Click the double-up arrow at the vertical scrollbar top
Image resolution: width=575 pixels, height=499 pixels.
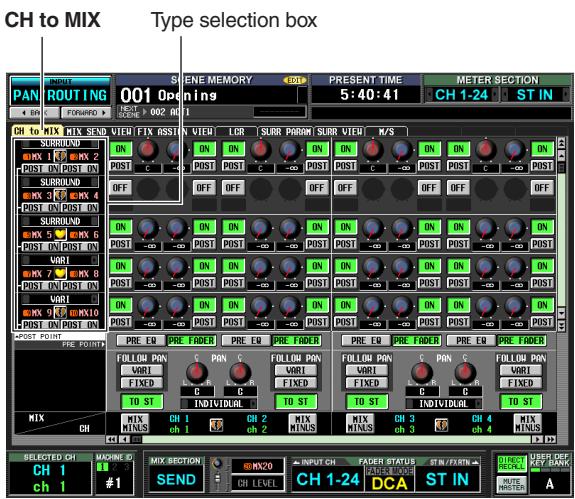point(561,143)
